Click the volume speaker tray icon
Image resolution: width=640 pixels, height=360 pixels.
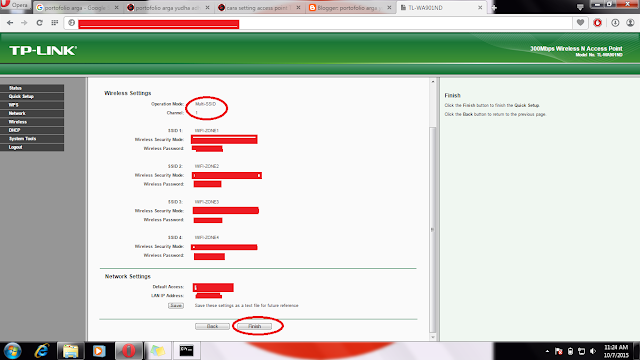[x=593, y=351]
